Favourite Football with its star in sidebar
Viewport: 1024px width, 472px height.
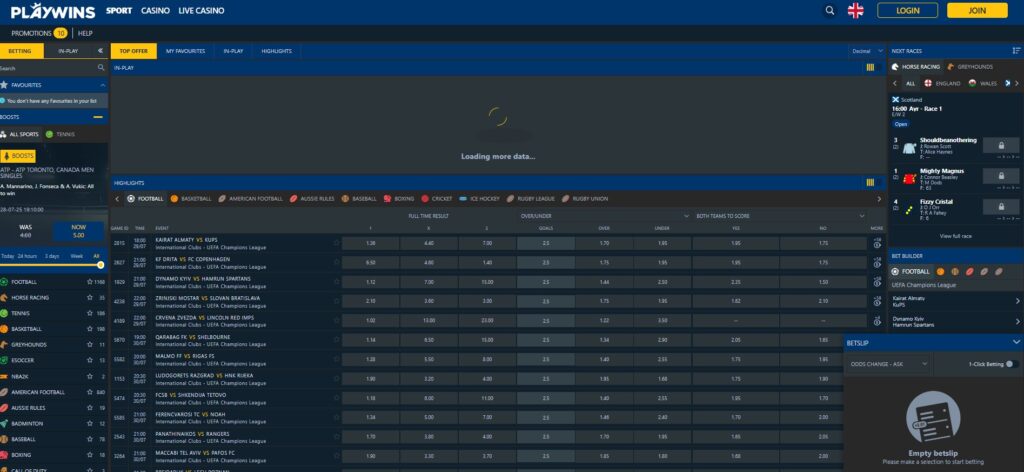pyautogui.click(x=89, y=282)
